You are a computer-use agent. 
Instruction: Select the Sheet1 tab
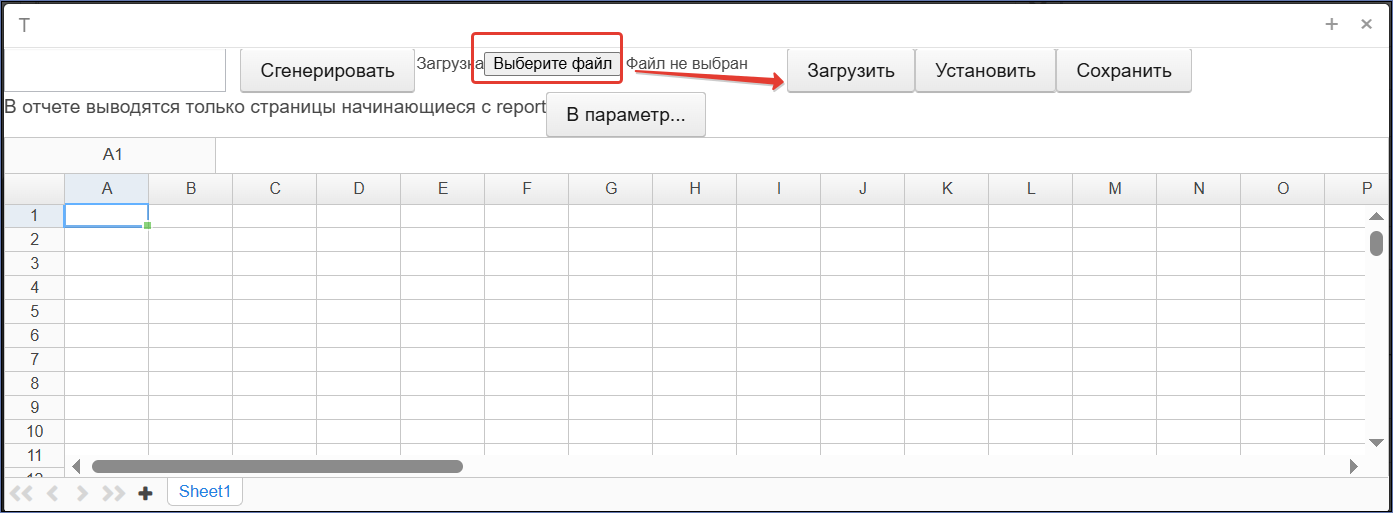tap(205, 491)
